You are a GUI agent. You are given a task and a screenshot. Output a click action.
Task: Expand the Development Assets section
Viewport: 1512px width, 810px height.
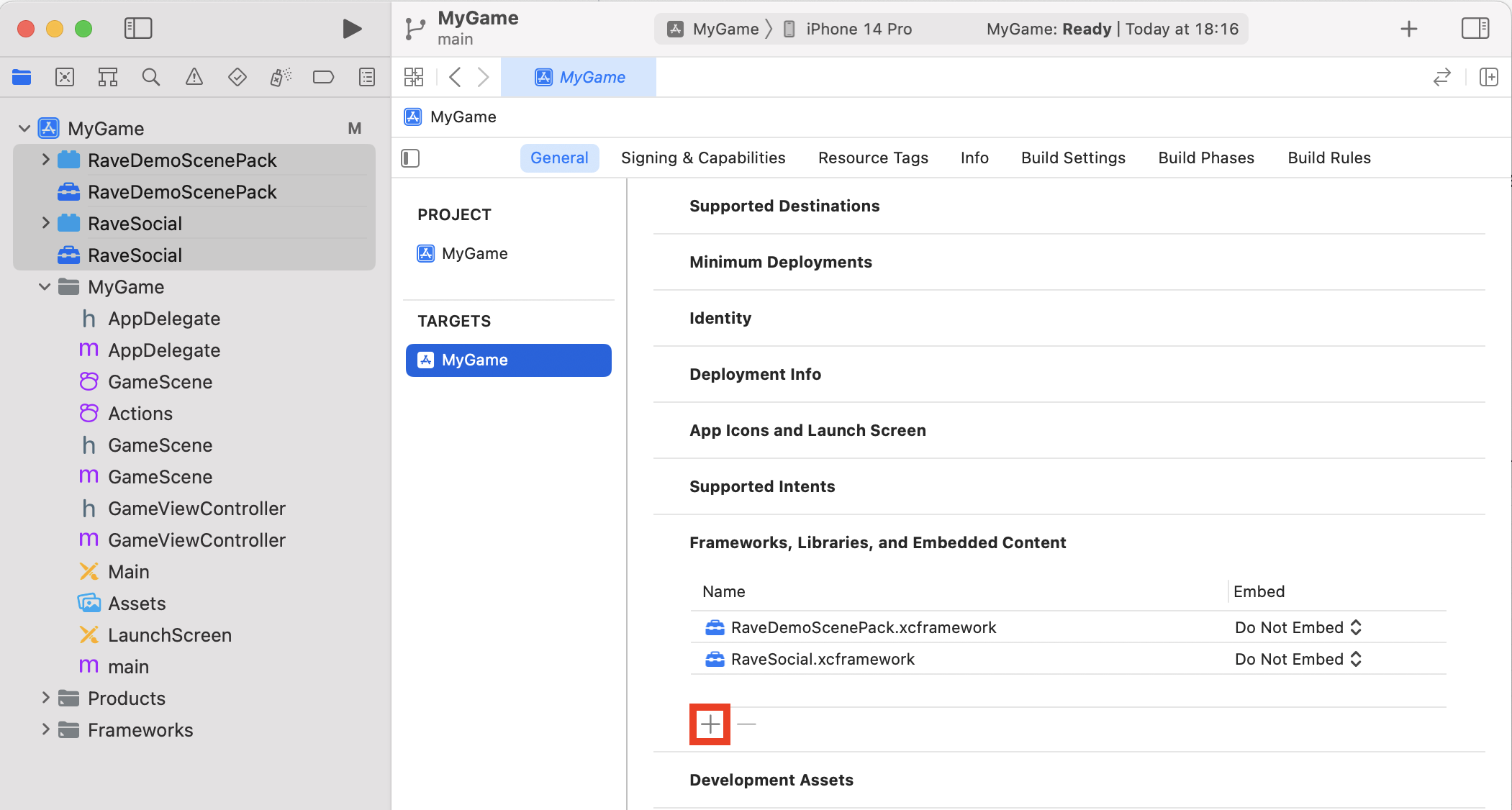(771, 781)
